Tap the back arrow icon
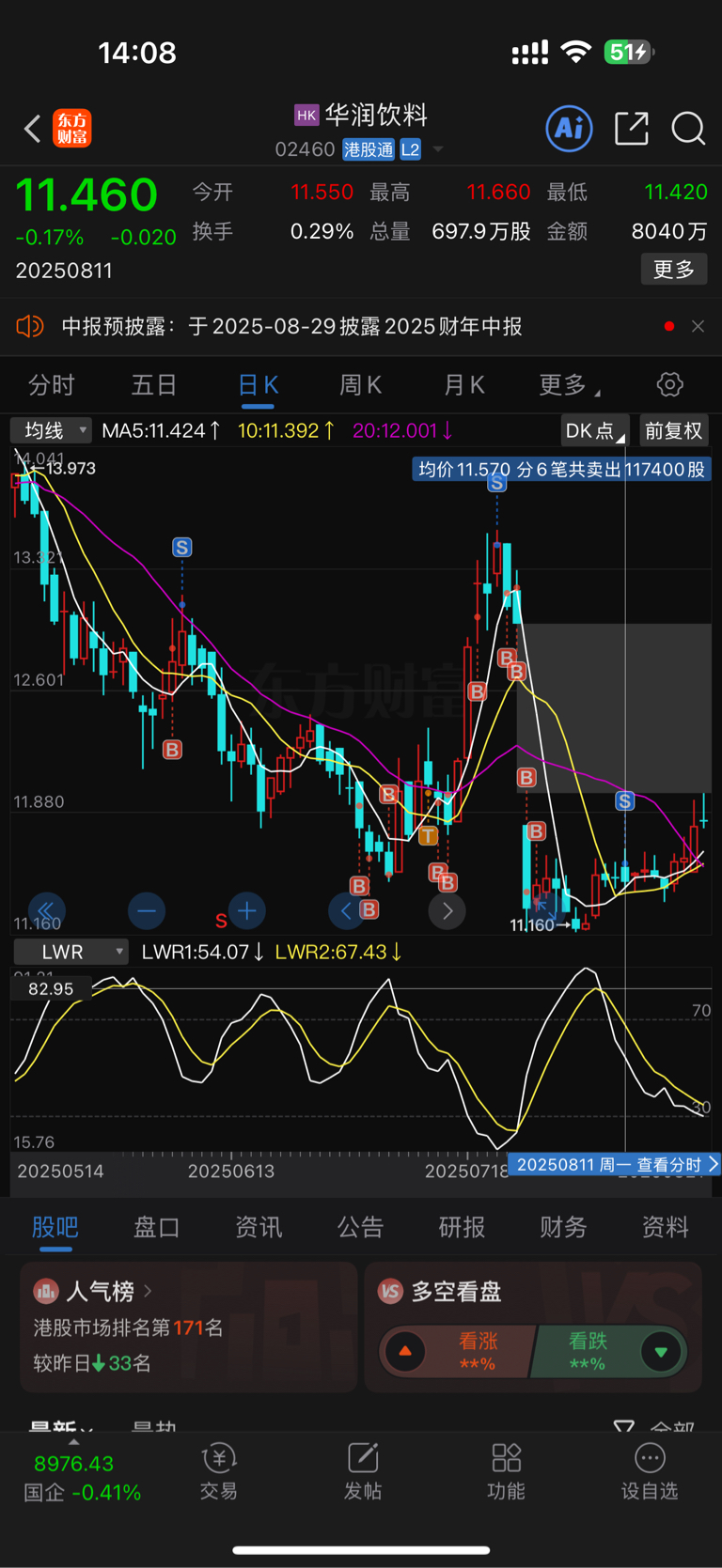 click(32, 129)
